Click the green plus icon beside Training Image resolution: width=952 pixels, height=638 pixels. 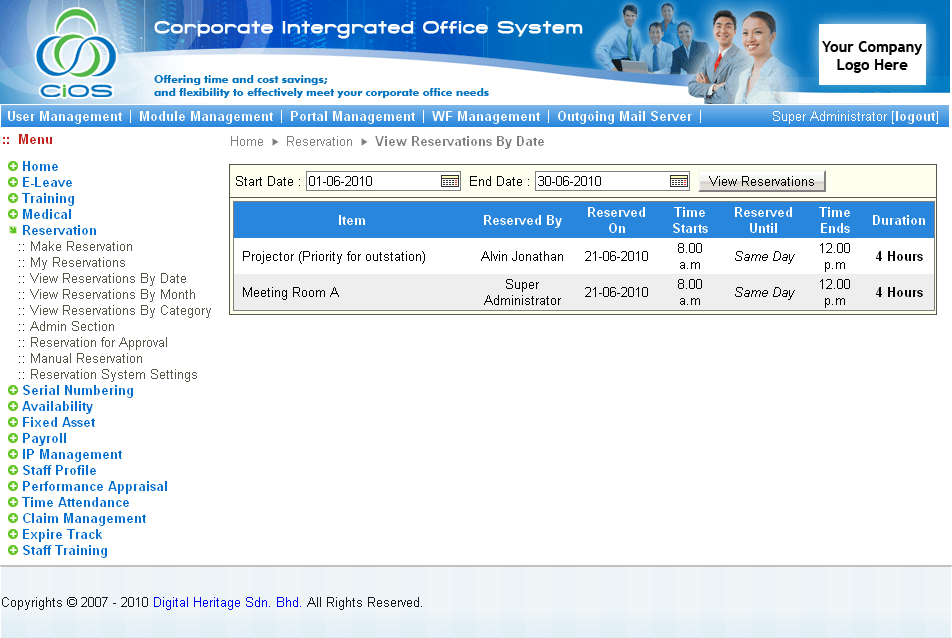click(13, 199)
